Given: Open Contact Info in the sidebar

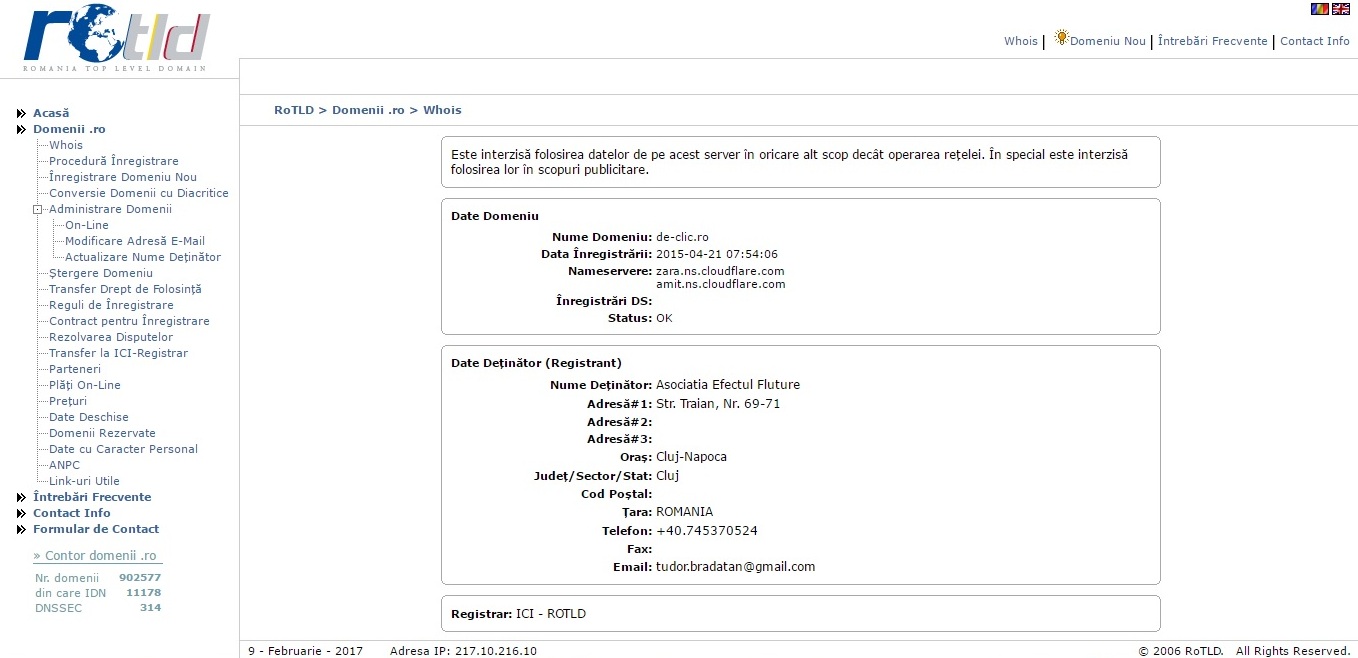Looking at the screenshot, I should coord(72,514).
